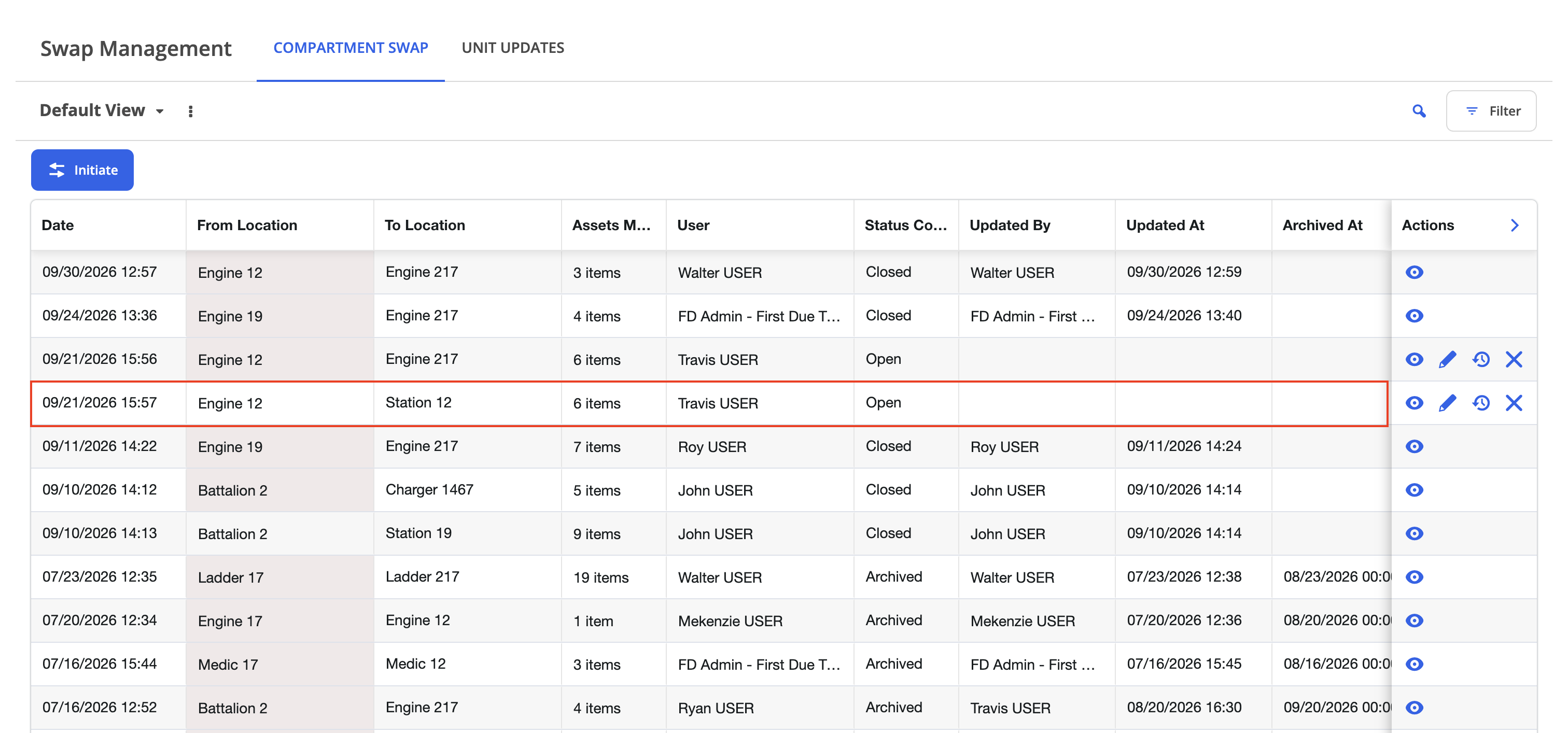1568x733 pixels.
Task: Click the 19 items cell
Action: [x=613, y=577]
